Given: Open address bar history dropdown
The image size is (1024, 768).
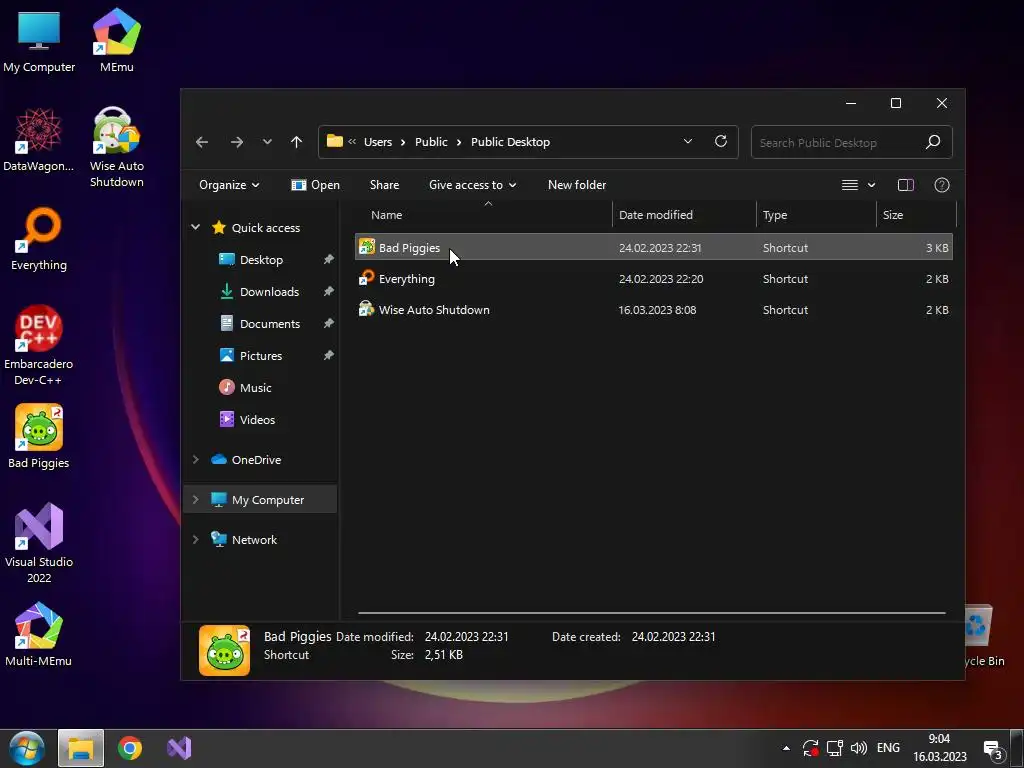Looking at the screenshot, I should click(x=688, y=142).
